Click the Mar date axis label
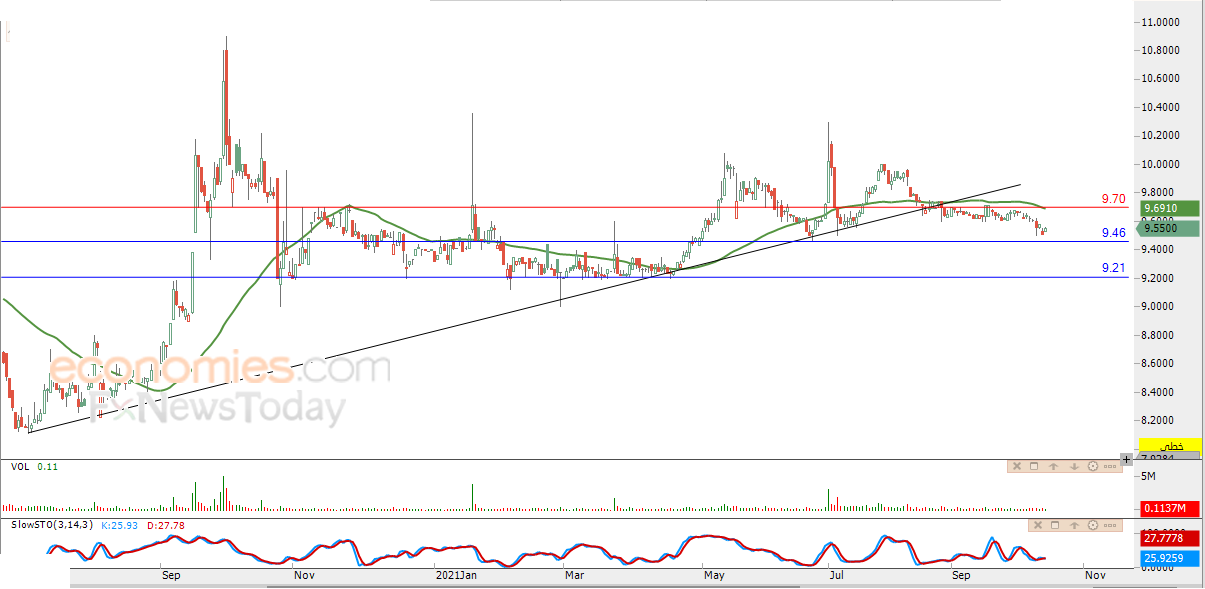The image size is (1205, 589). pos(574,575)
